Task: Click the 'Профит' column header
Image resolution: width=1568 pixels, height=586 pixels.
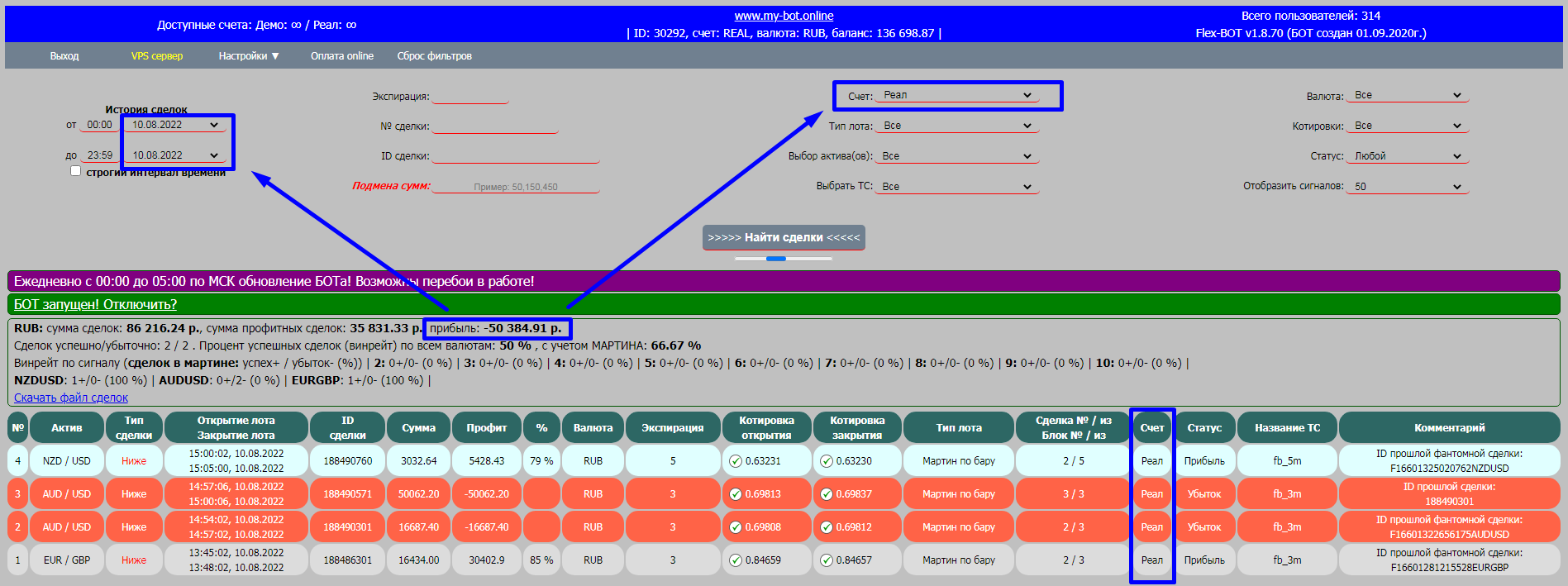Action: coord(487,428)
